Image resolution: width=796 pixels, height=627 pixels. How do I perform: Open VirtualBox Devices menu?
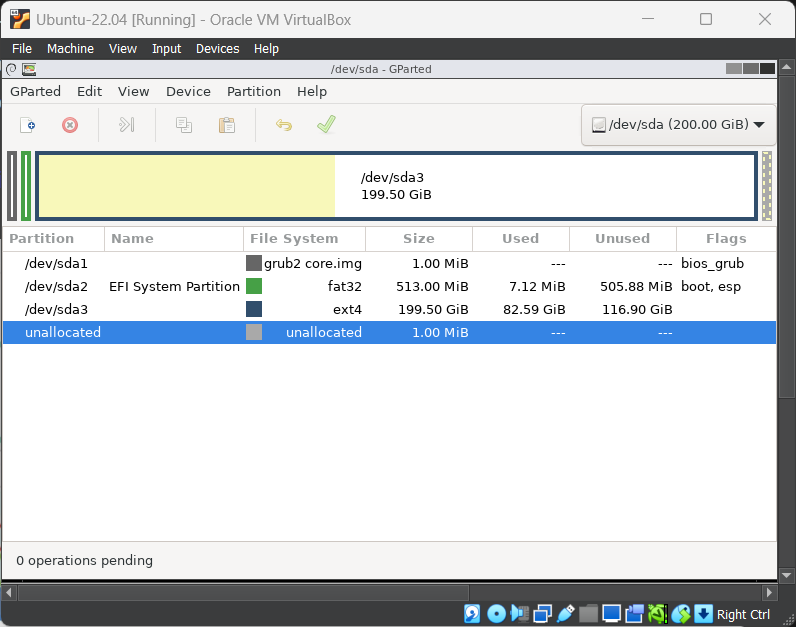[218, 49]
